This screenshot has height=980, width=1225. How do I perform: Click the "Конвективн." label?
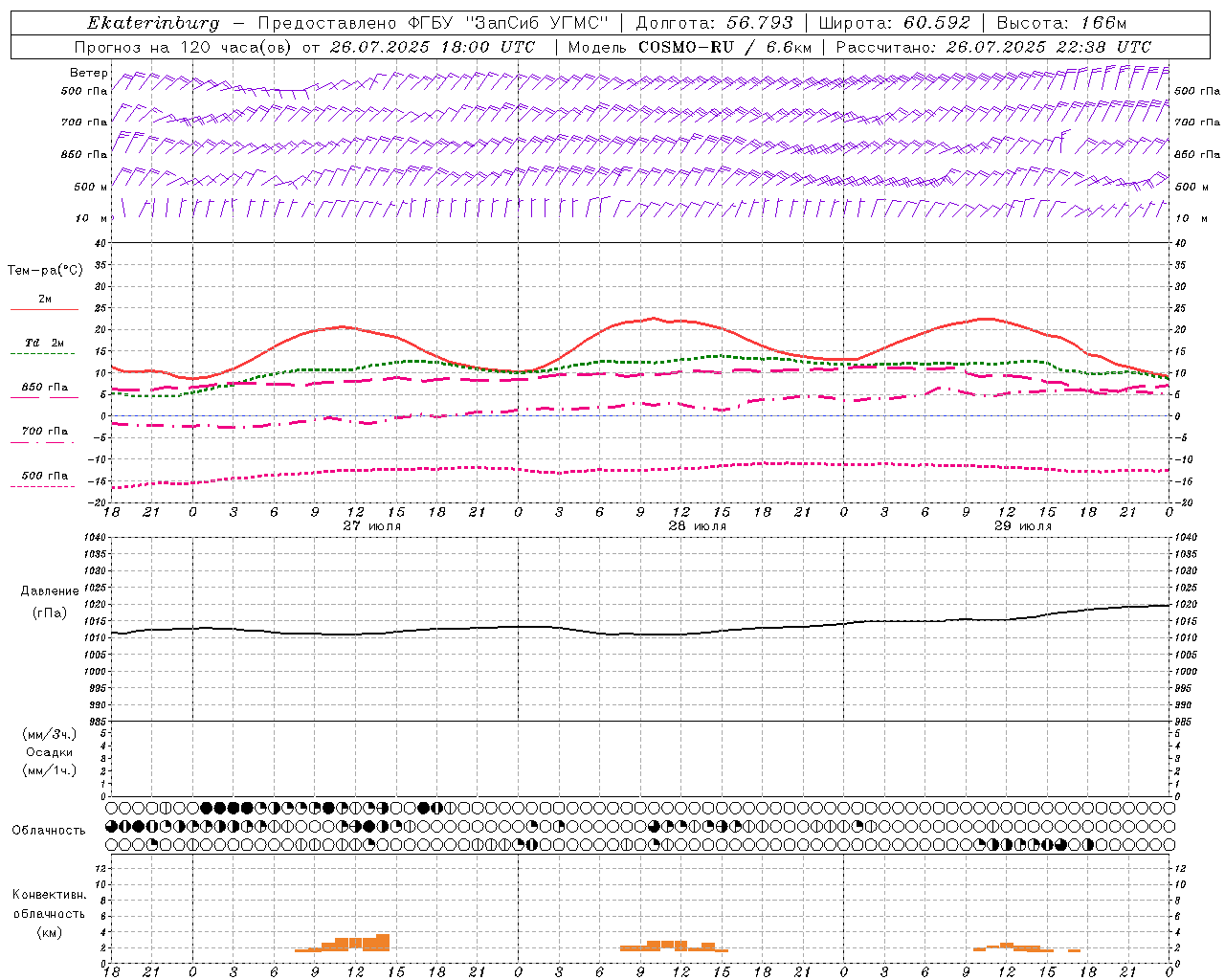point(49,895)
